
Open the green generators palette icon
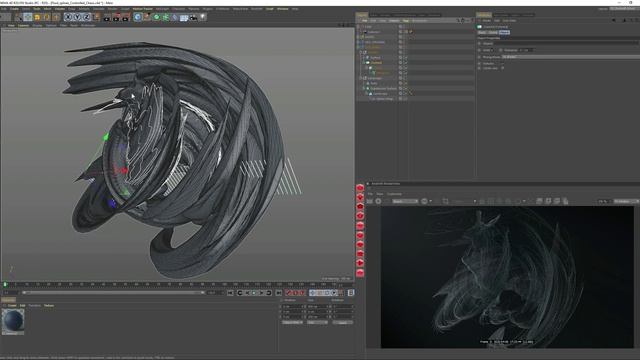pos(156,17)
